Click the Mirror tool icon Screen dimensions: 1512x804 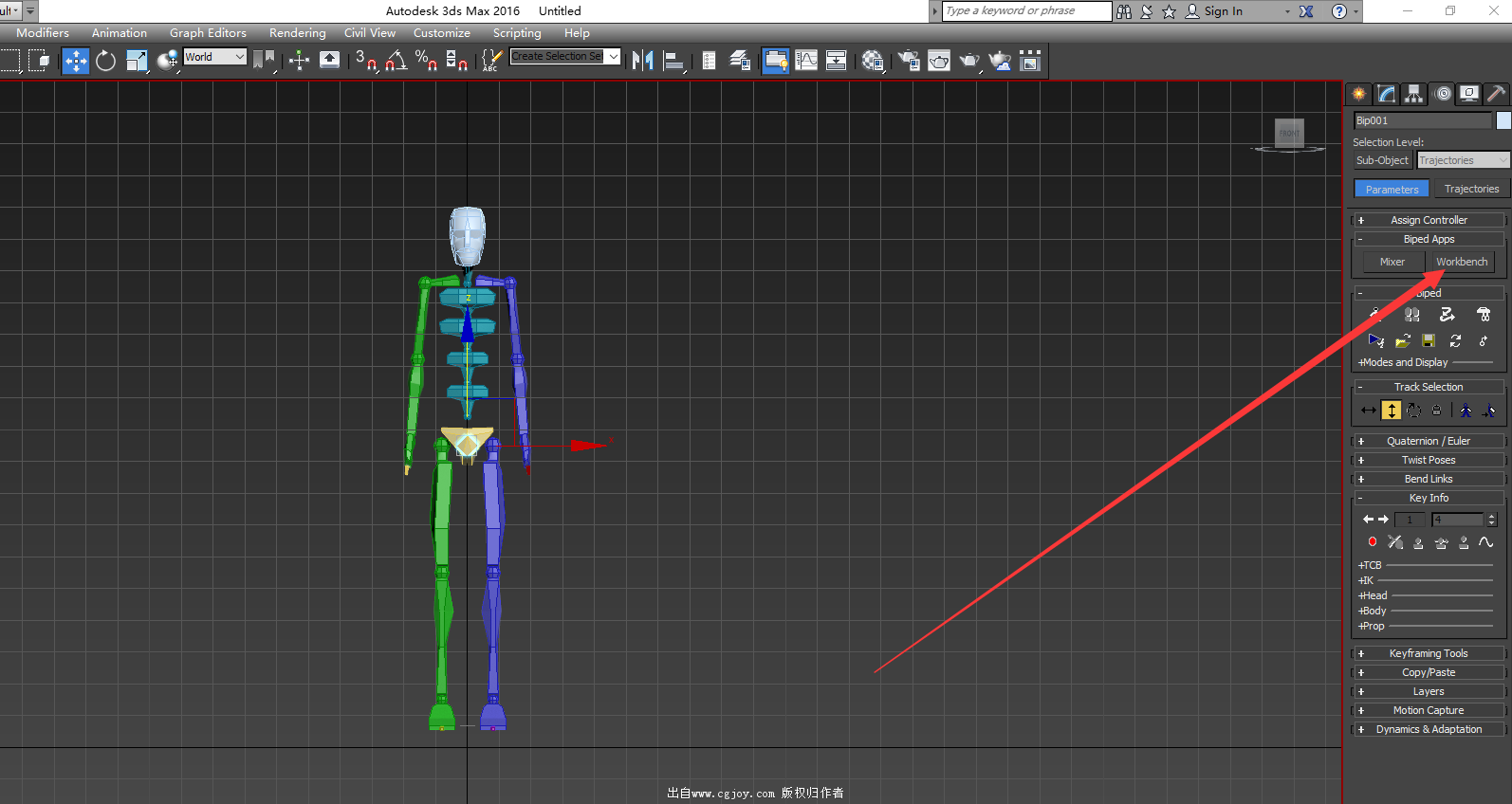(643, 62)
